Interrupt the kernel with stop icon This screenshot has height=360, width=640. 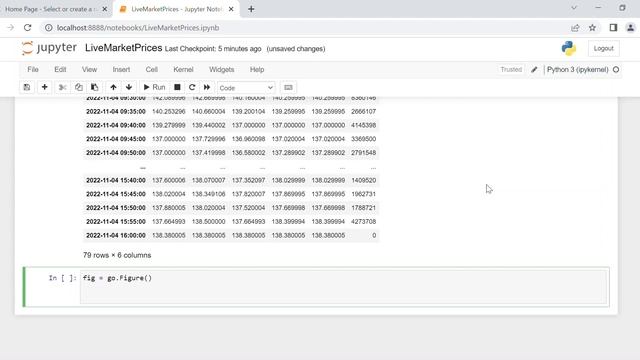177,87
